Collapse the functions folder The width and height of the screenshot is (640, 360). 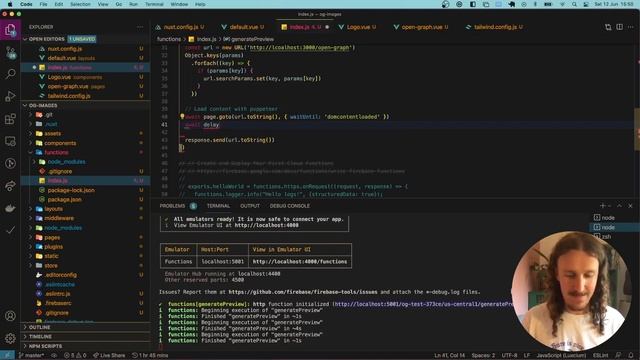(x=85, y=152)
